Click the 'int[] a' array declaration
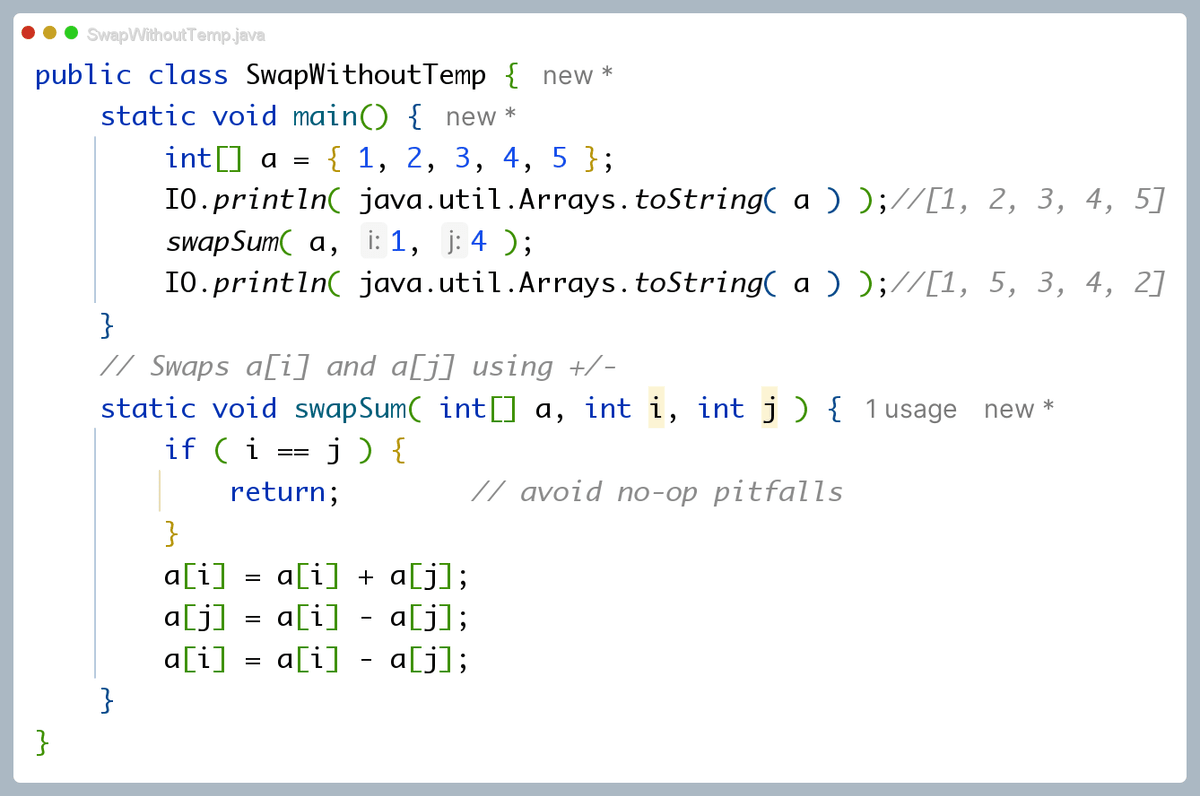Viewport: 1200px width, 796px height. [x=221, y=158]
